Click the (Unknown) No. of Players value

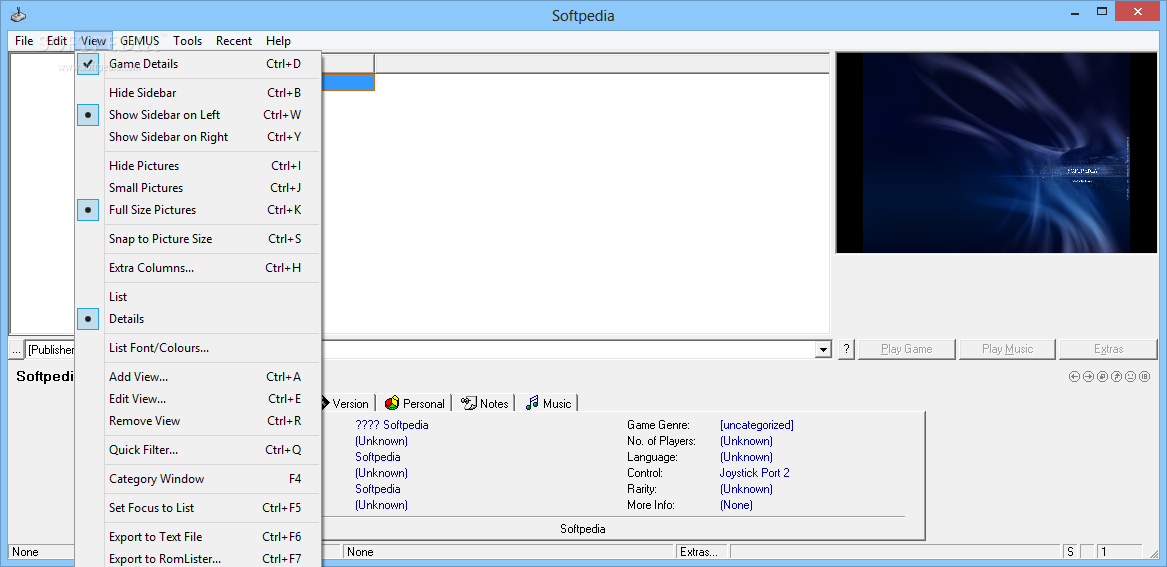pos(746,441)
